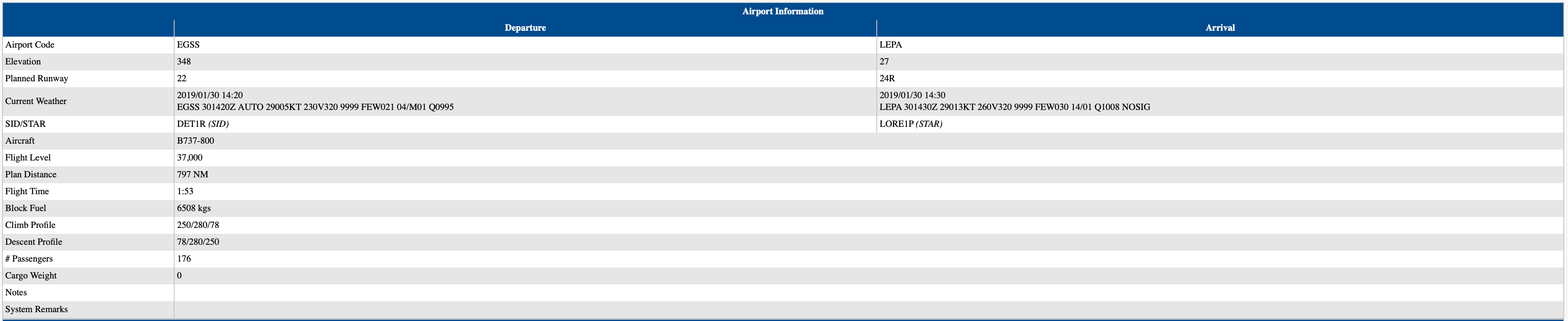Click the EGSS METAR weather string

tap(315, 107)
